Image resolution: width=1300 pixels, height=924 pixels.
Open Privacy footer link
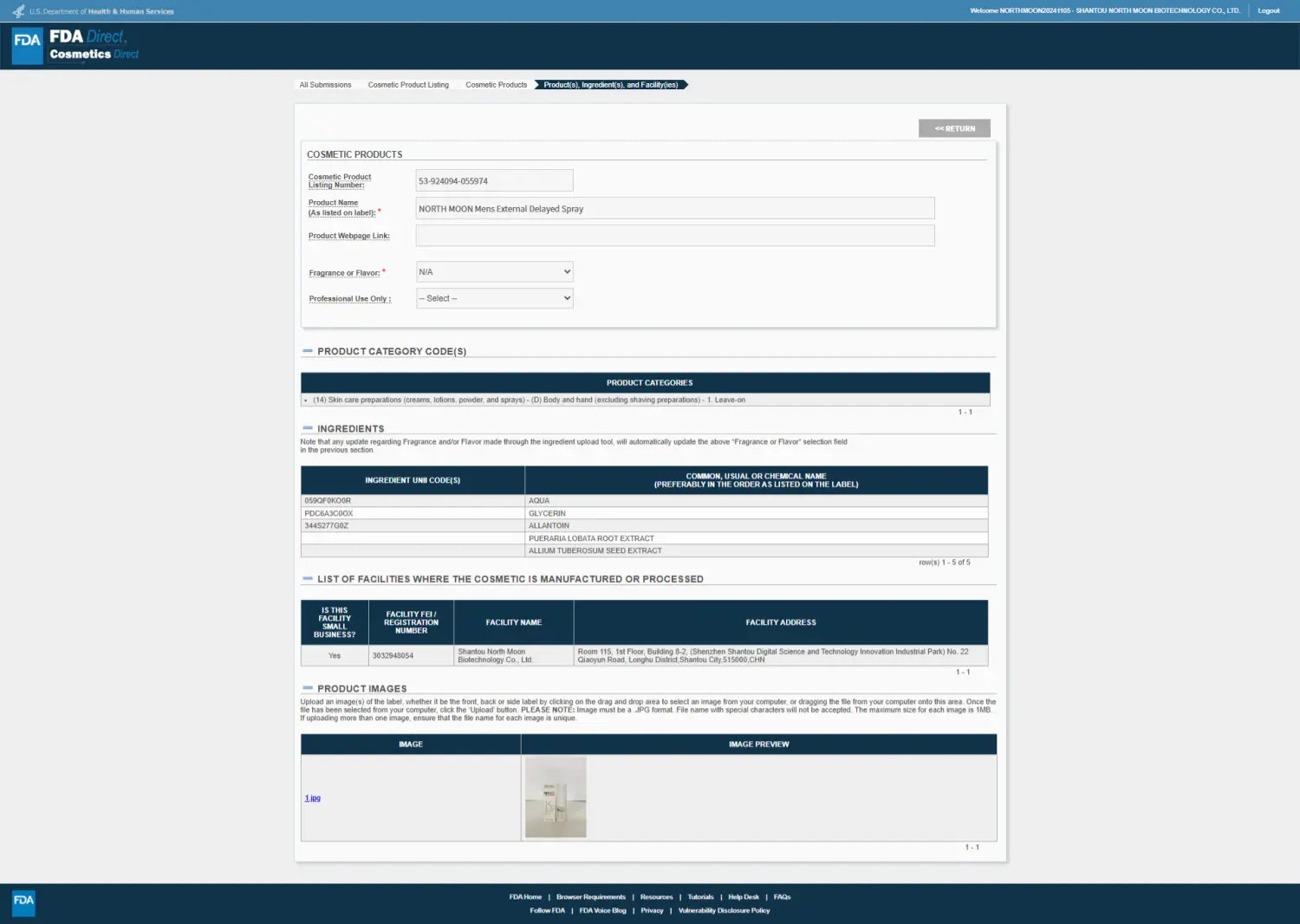tap(652, 911)
